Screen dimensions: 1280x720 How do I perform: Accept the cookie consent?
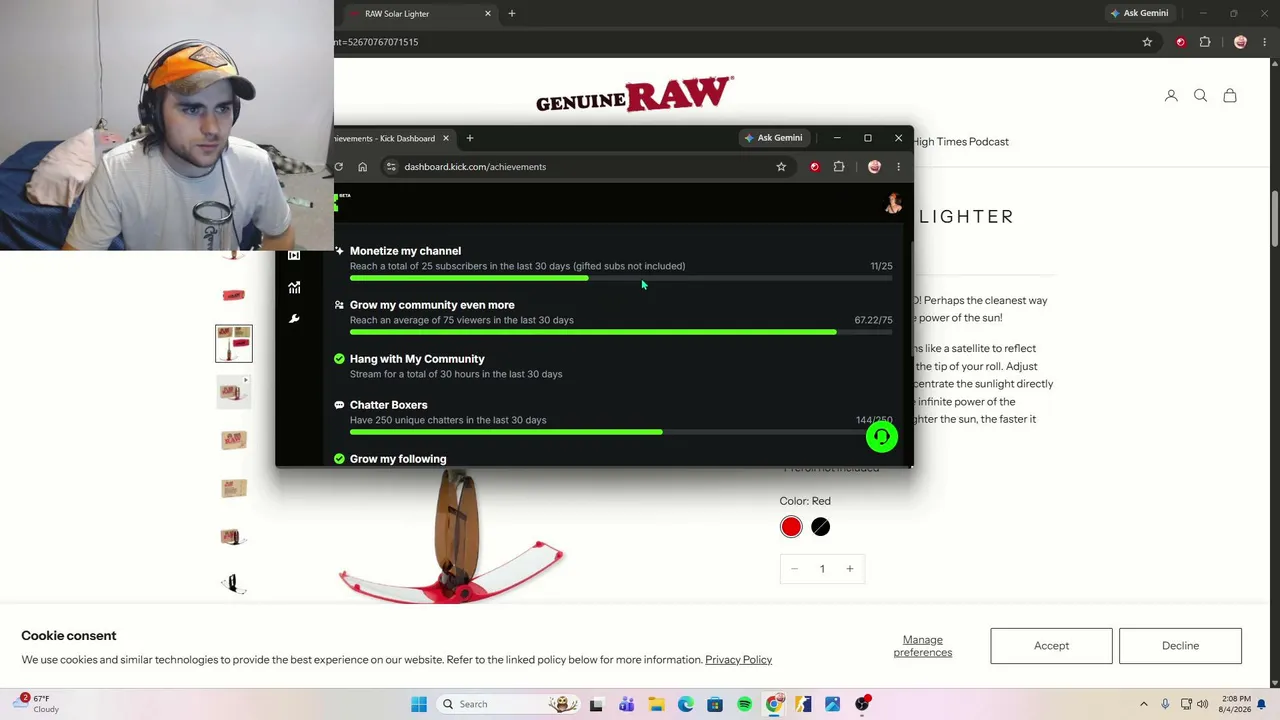(1051, 646)
